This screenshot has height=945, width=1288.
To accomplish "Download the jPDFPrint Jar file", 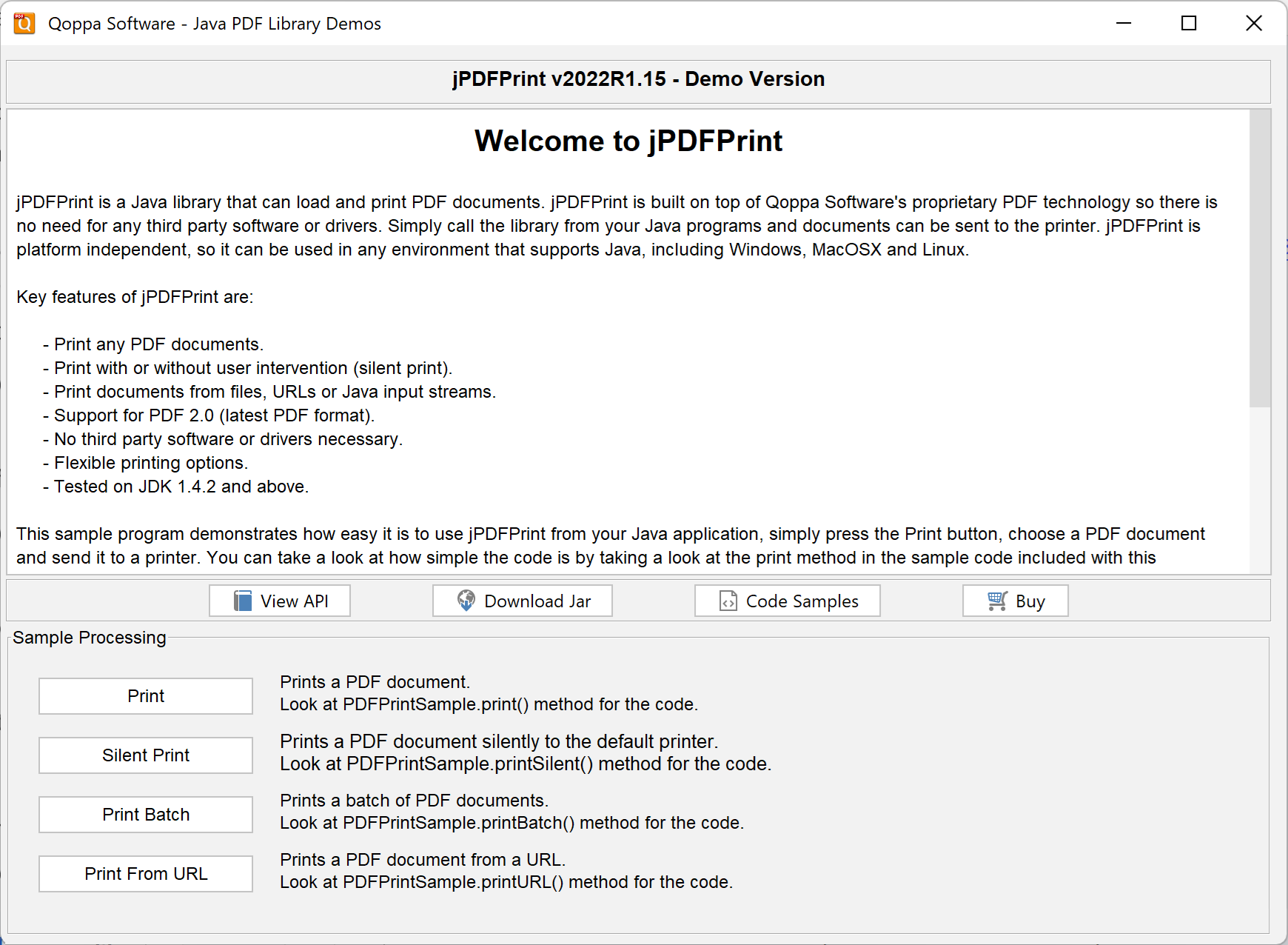I will pos(522,601).
